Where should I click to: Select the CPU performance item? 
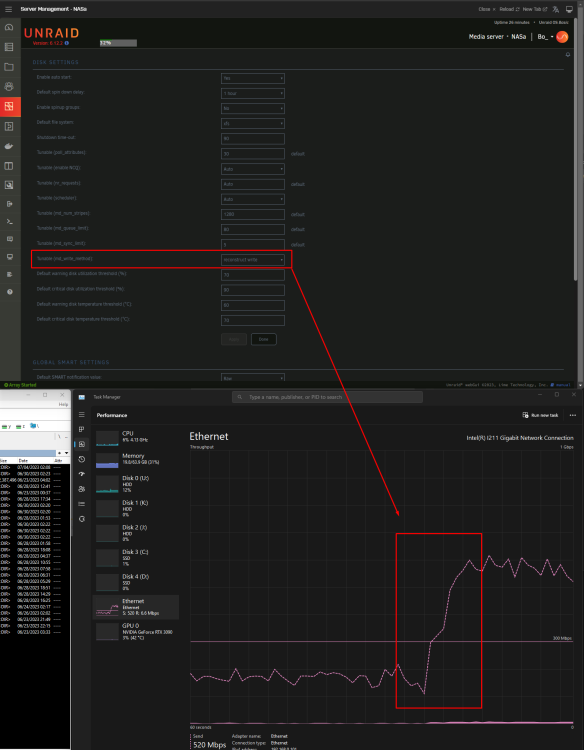coord(136,438)
